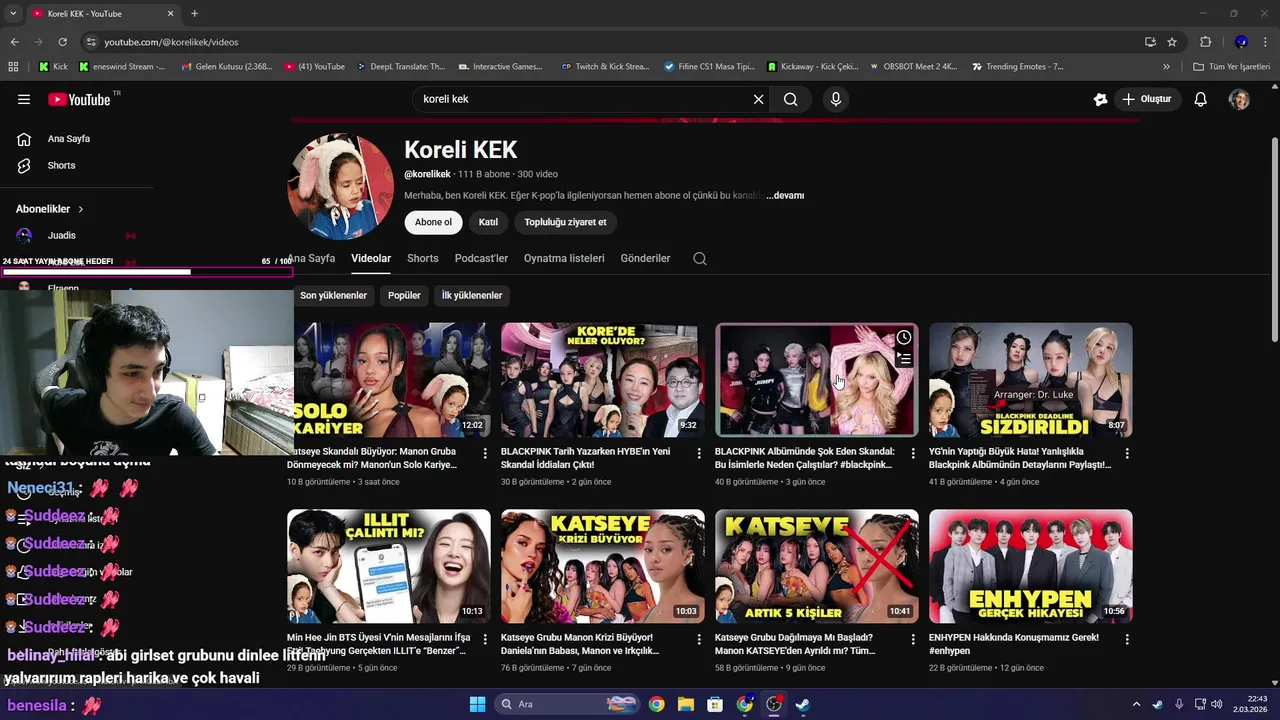Subscribe with the Abone ol button
Image resolution: width=1280 pixels, height=720 pixels.
(x=433, y=222)
